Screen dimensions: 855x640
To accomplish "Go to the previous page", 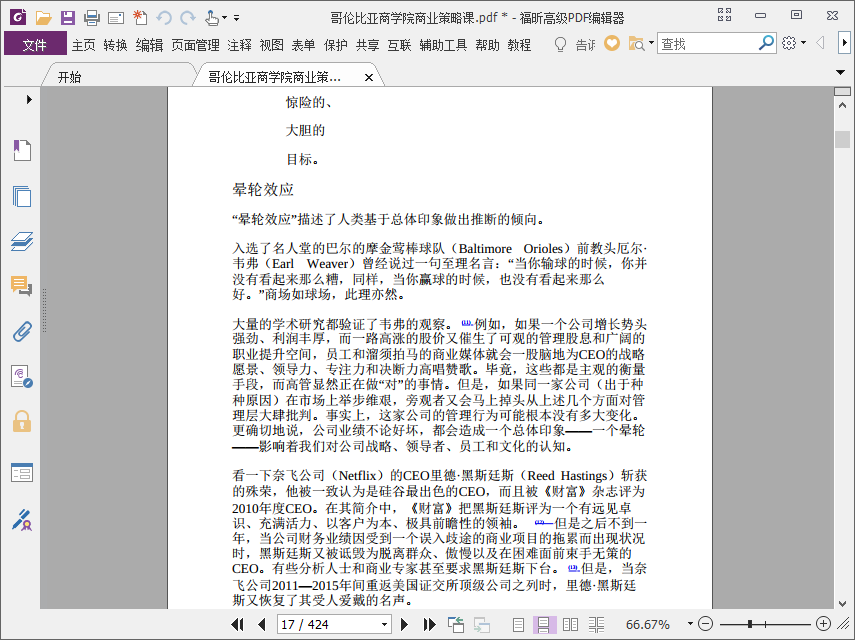I will tap(262, 624).
